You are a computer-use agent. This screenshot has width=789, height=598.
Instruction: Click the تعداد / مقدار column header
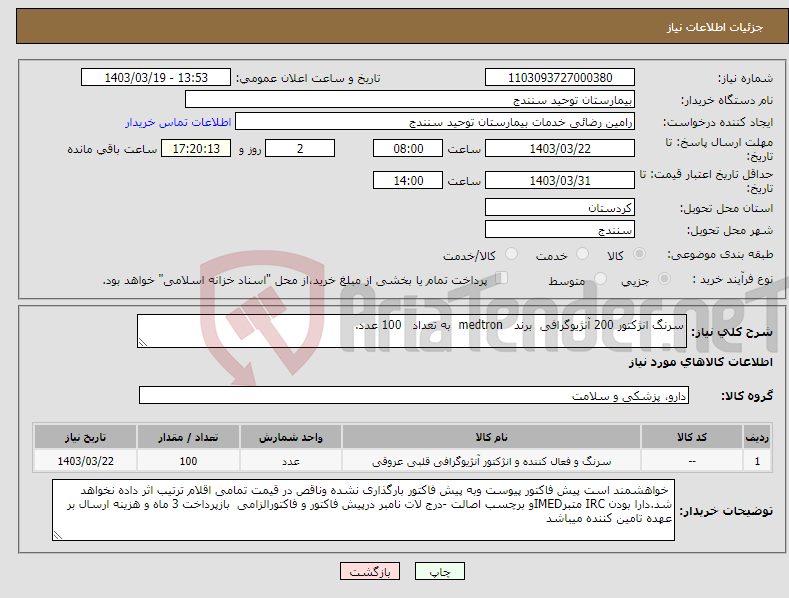coord(188,437)
